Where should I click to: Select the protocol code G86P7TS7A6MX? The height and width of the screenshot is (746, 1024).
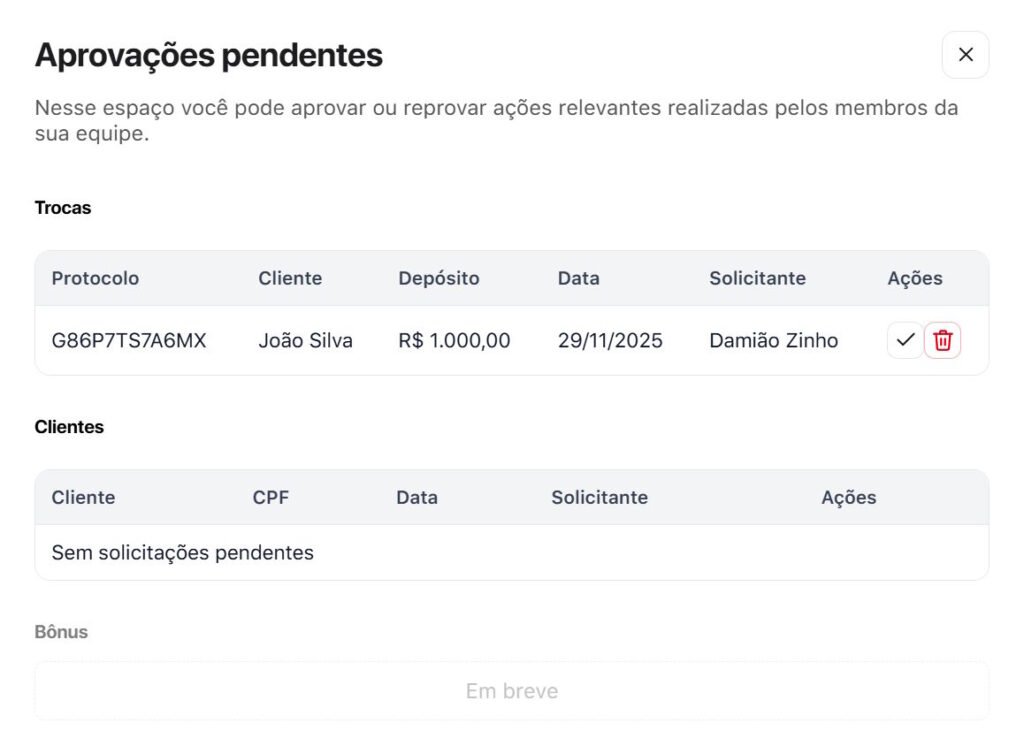tap(129, 341)
